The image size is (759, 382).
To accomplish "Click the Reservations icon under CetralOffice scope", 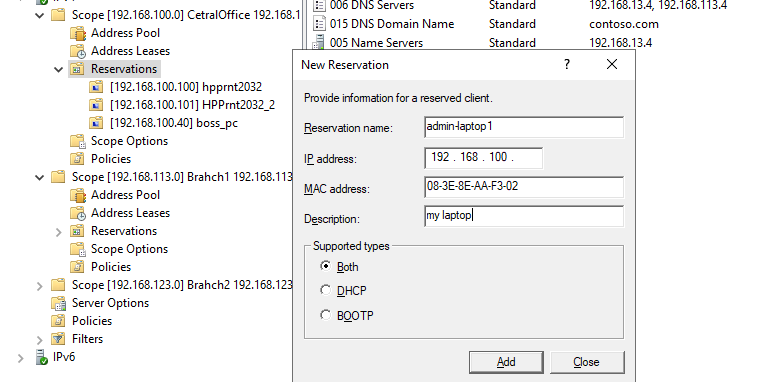I will tap(77, 69).
